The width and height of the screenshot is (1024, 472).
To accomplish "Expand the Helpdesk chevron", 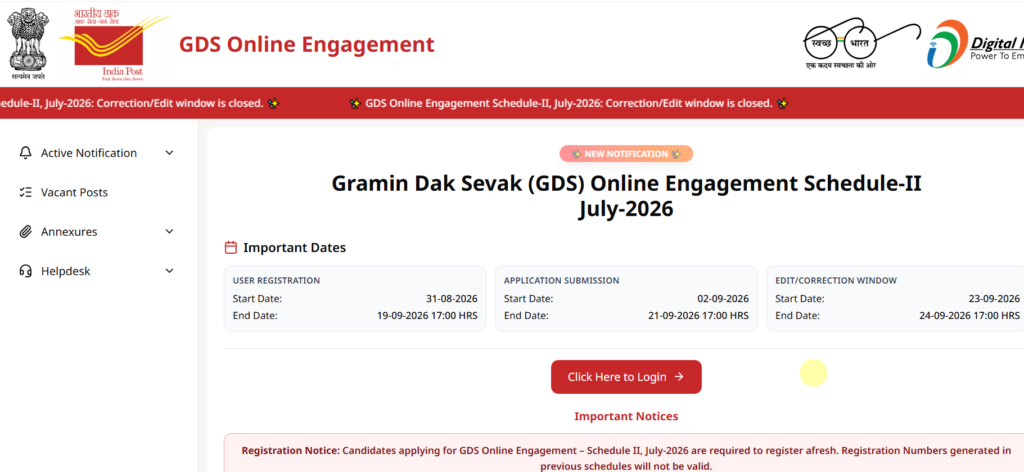I will (x=170, y=271).
